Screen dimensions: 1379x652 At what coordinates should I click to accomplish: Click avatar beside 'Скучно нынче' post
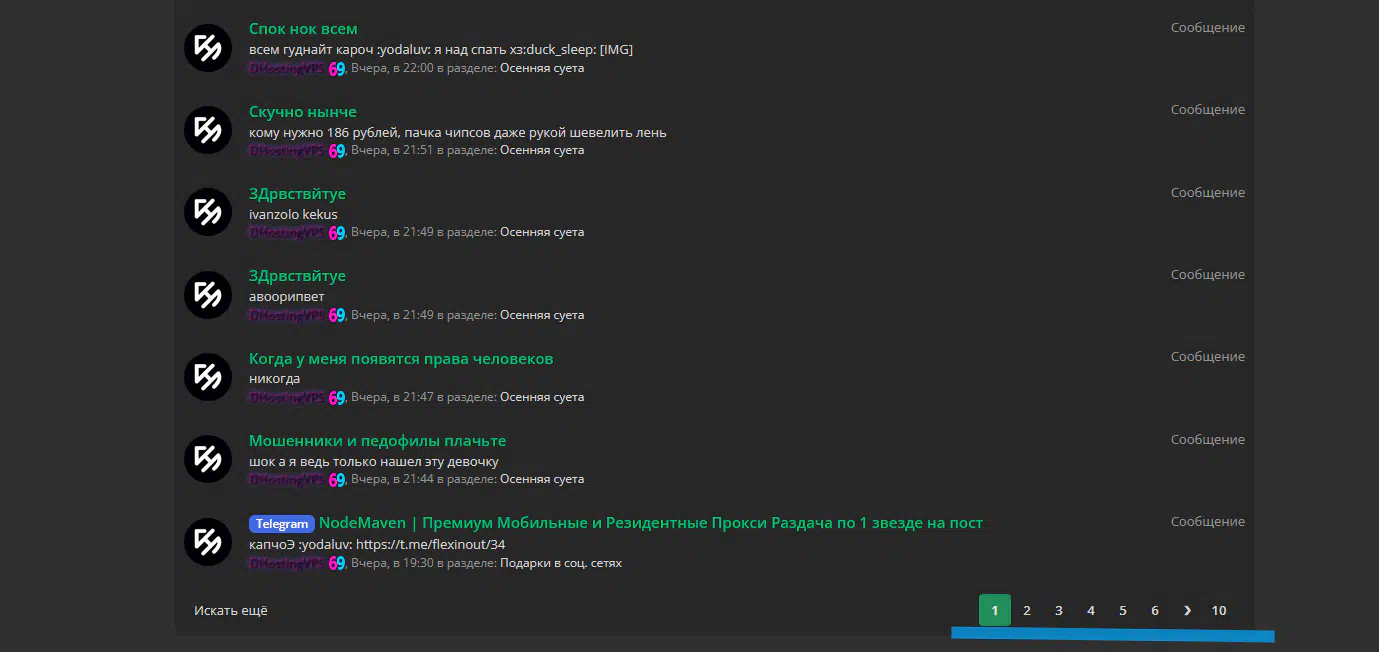tap(208, 130)
